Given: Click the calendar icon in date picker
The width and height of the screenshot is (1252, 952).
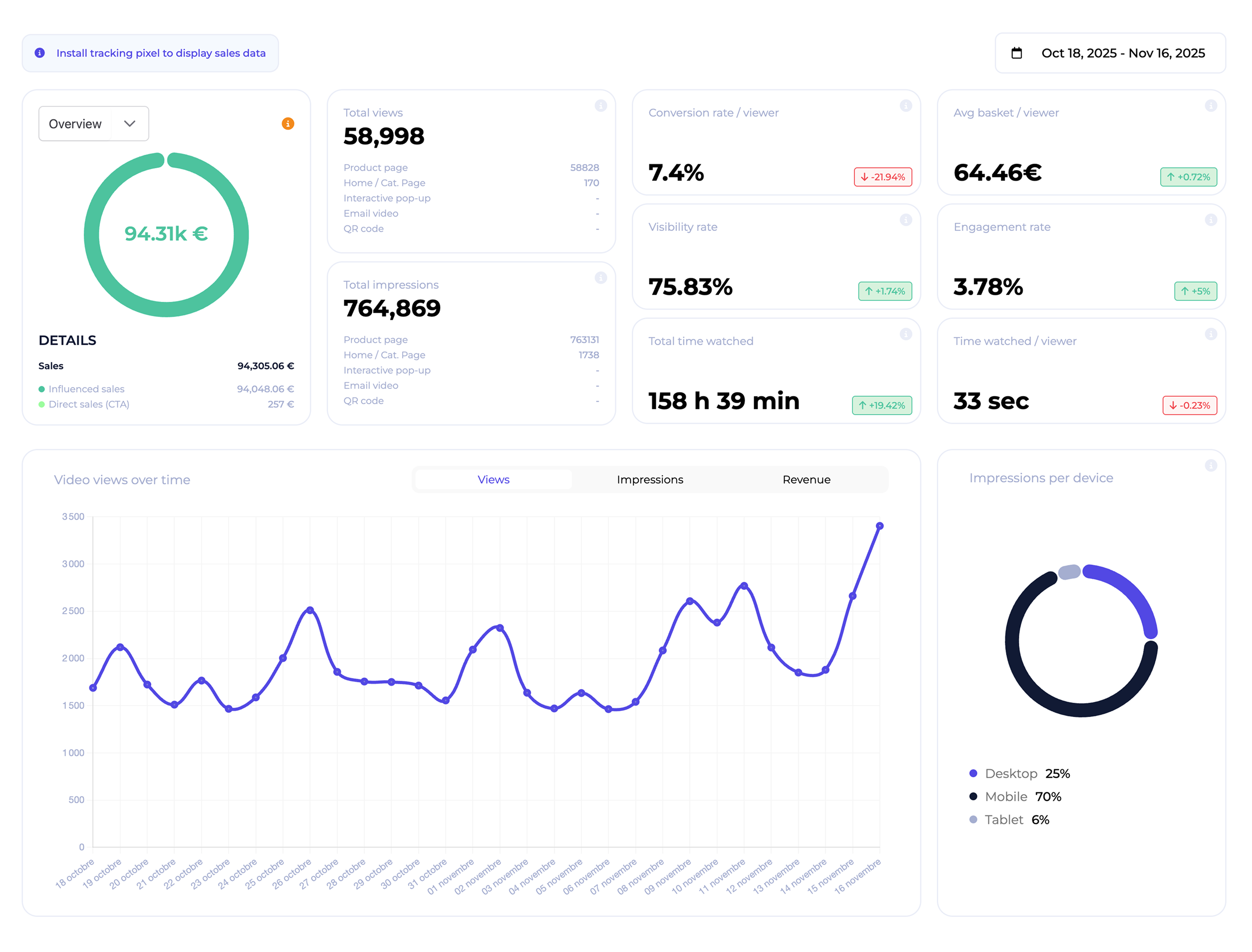Looking at the screenshot, I should [1017, 53].
